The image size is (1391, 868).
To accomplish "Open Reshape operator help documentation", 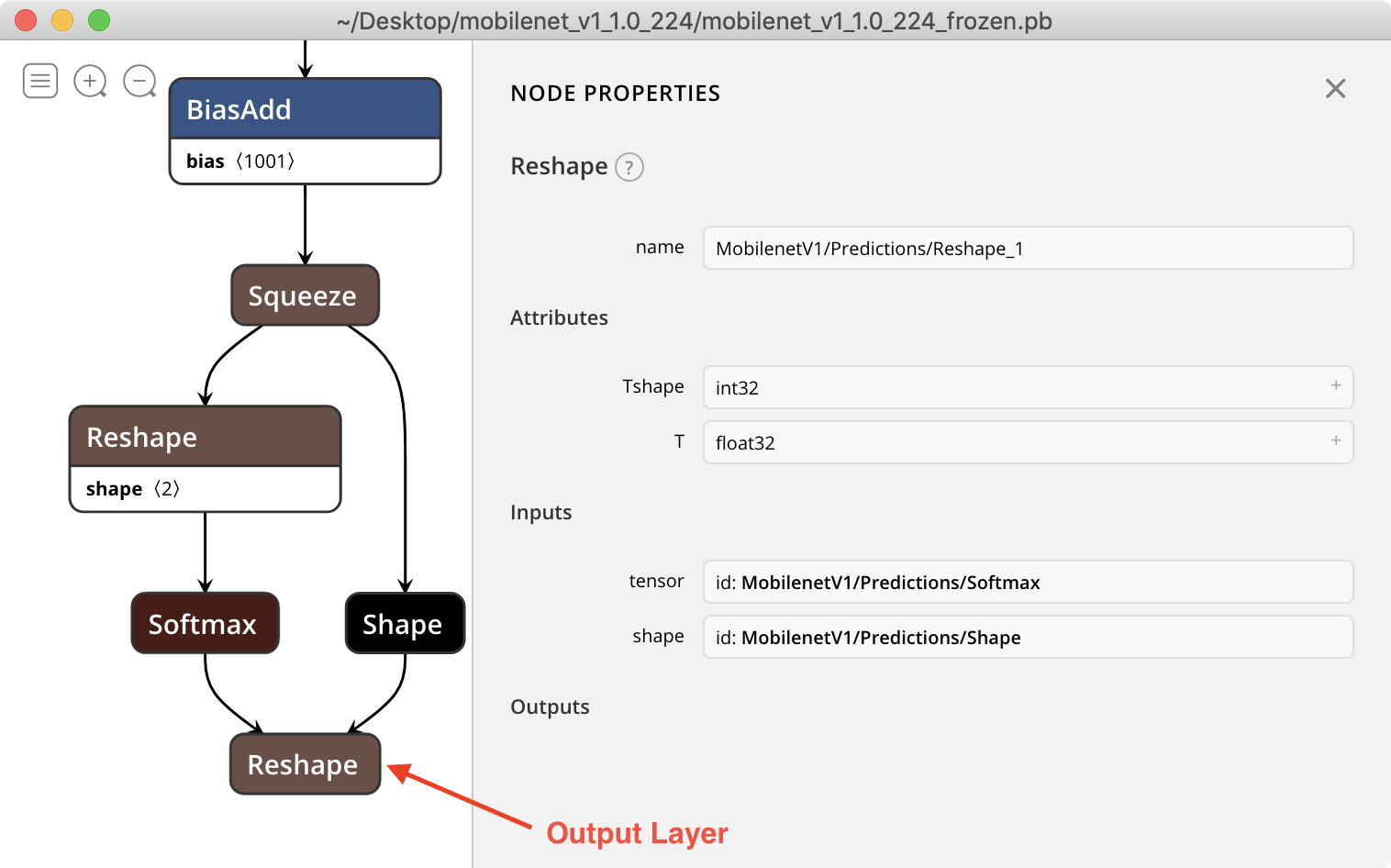I will tap(629, 167).
